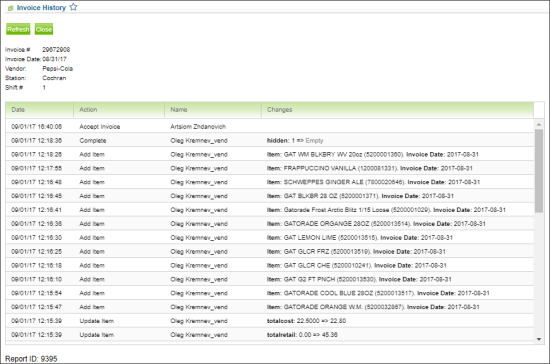The width and height of the screenshot is (550, 364).
Task: Select the GAT GLCR CHE item row
Action: click(x=269, y=265)
